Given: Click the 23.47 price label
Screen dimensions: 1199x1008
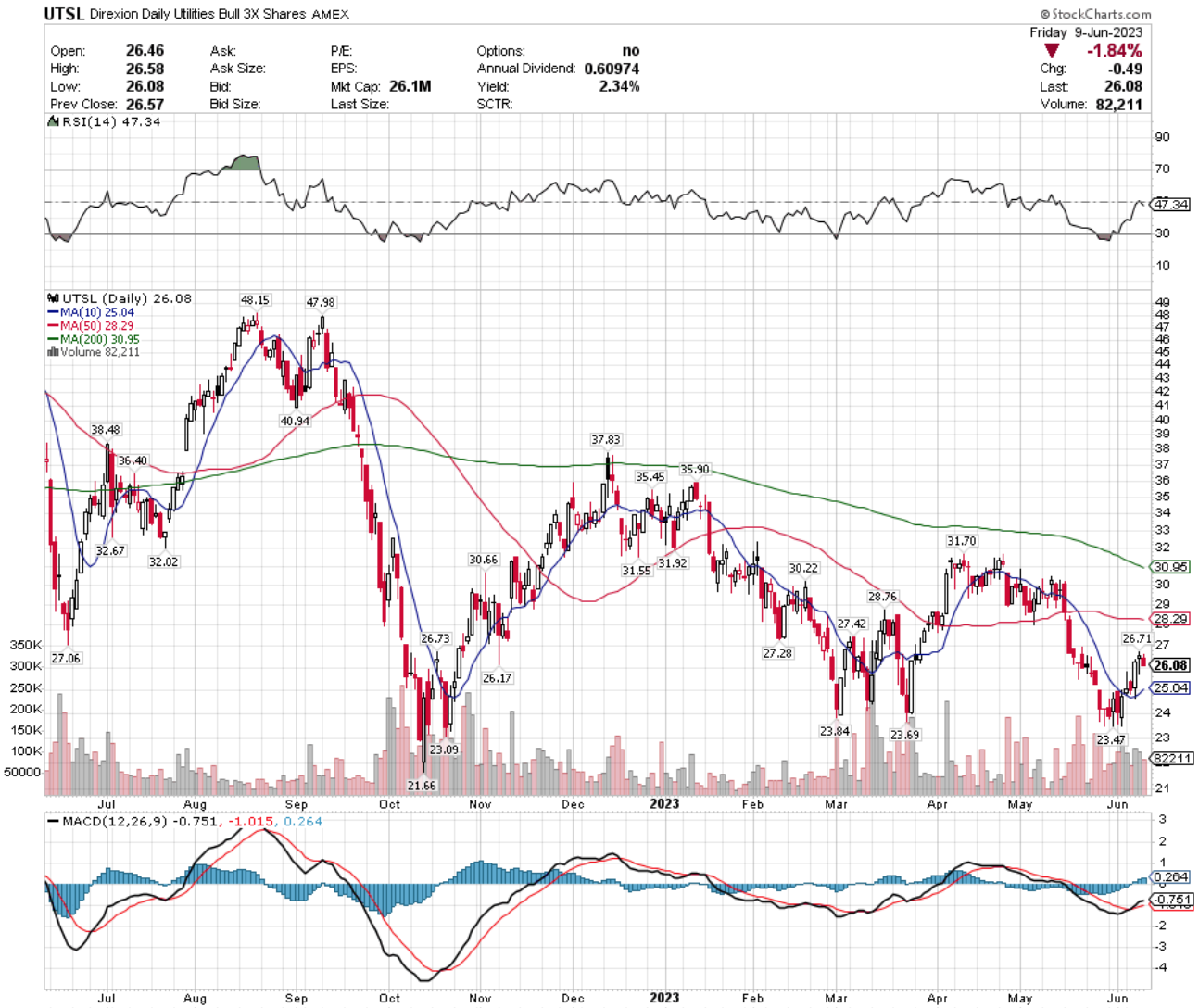Looking at the screenshot, I should (x=1111, y=739).
